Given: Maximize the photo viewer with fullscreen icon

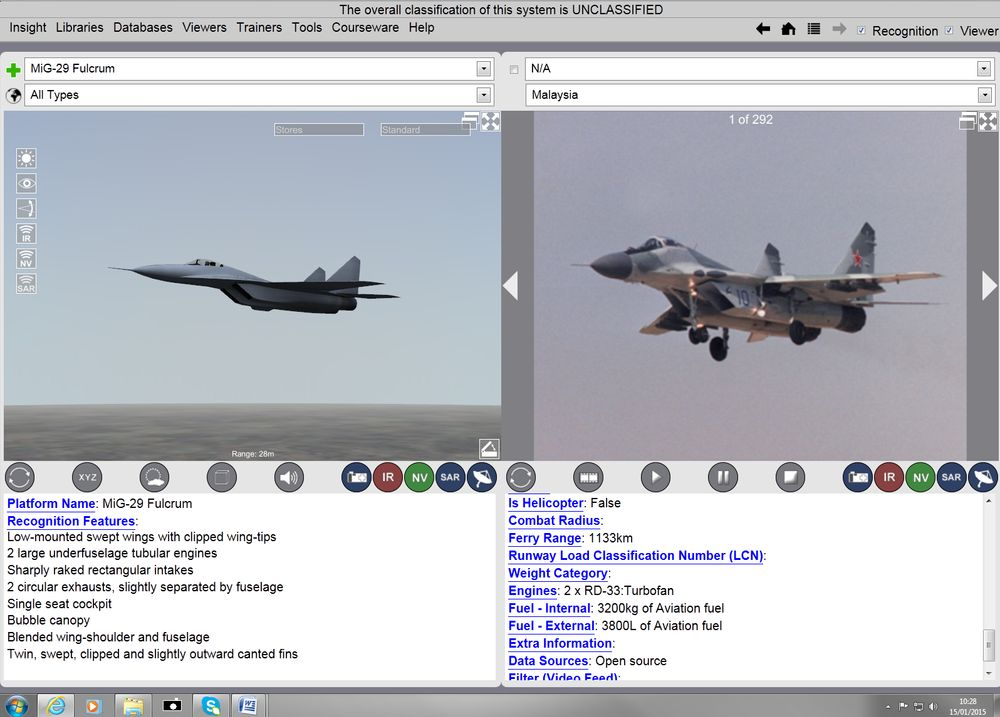Looking at the screenshot, I should pos(988,121).
